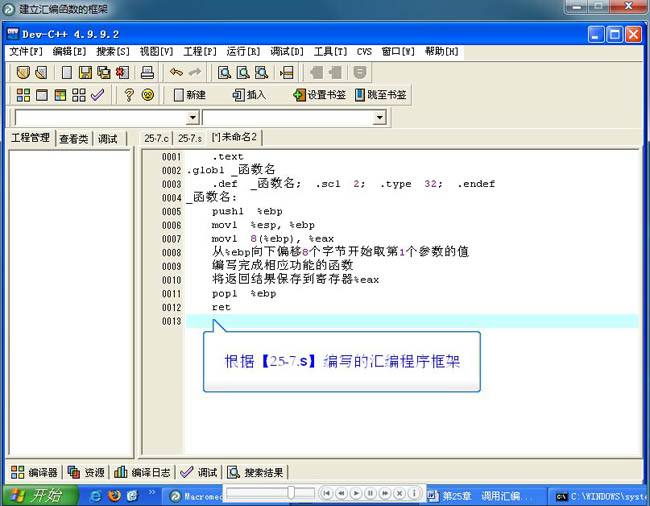Click the Save All toolbar icon
The height and width of the screenshot is (506, 650).
coord(104,73)
